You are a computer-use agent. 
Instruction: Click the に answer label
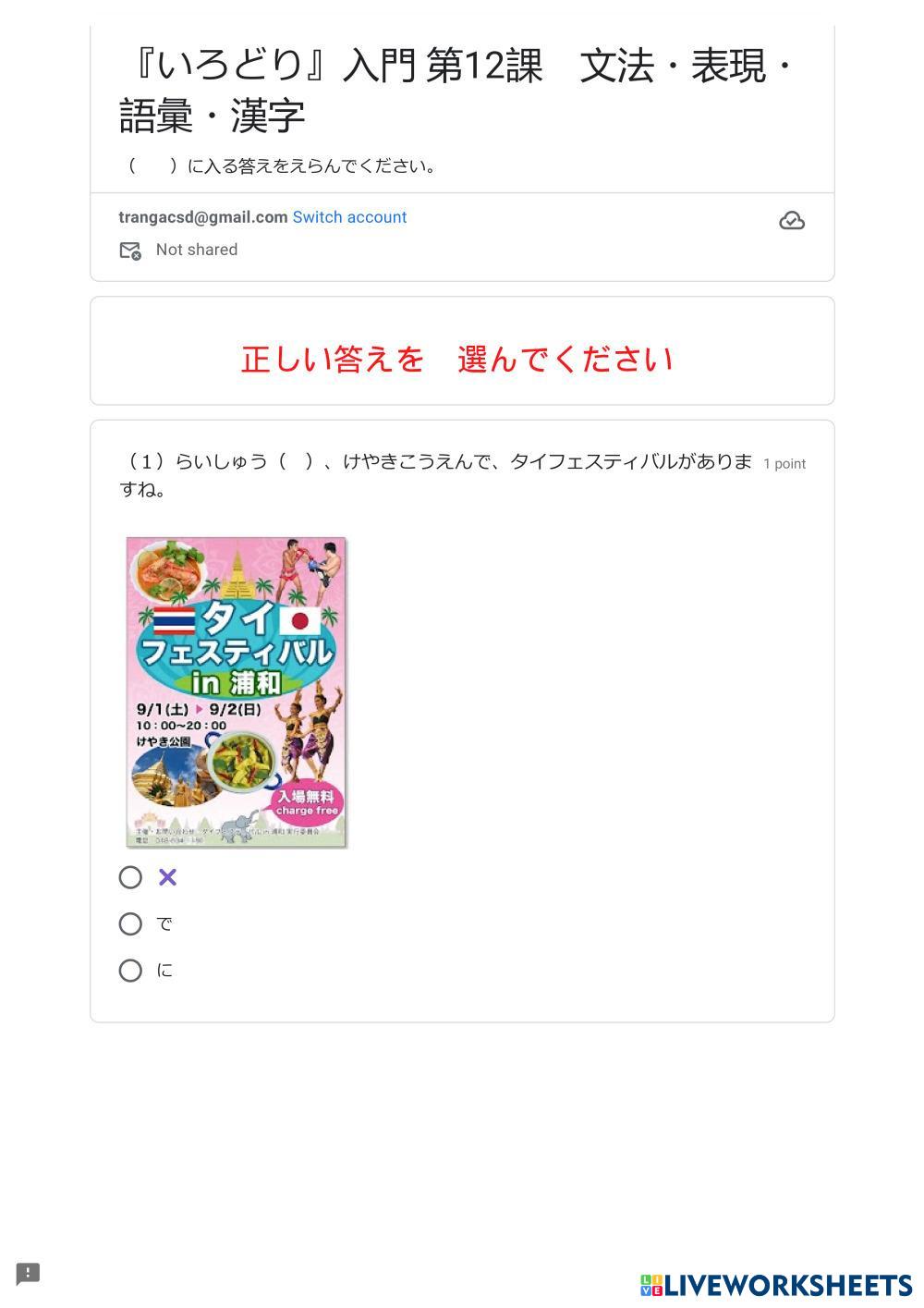164,970
